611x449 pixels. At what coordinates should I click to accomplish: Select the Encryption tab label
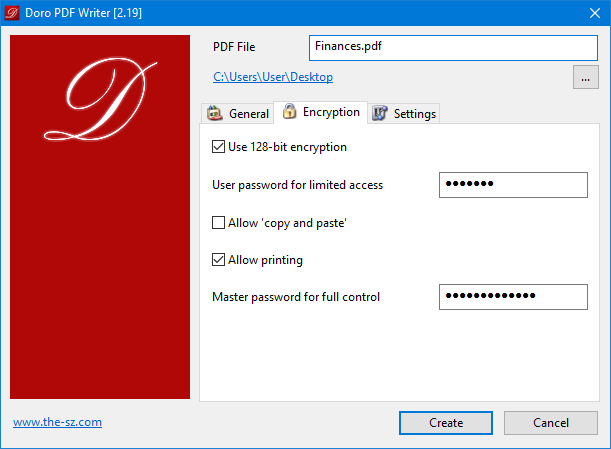click(331, 112)
